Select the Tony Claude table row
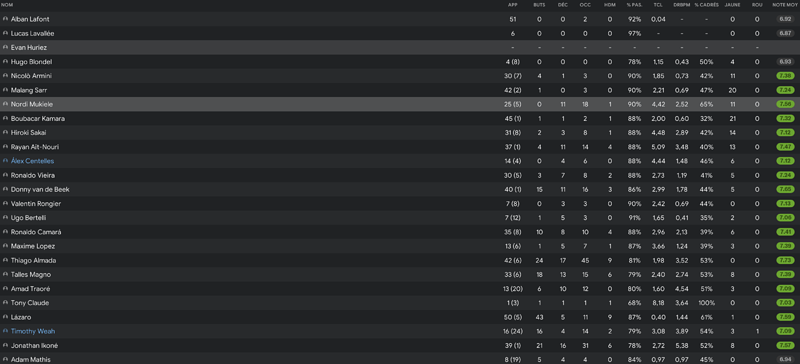 pyautogui.click(x=400, y=303)
